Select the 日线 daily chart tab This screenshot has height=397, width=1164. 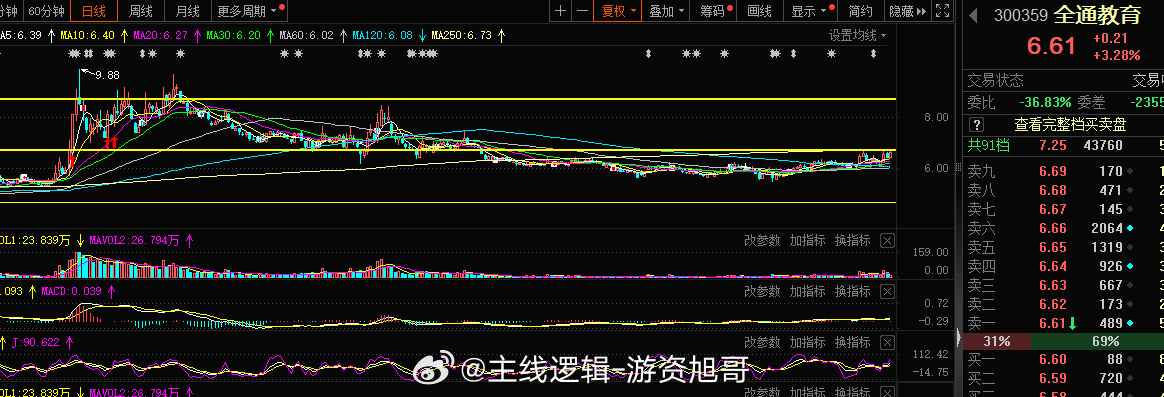click(x=94, y=11)
